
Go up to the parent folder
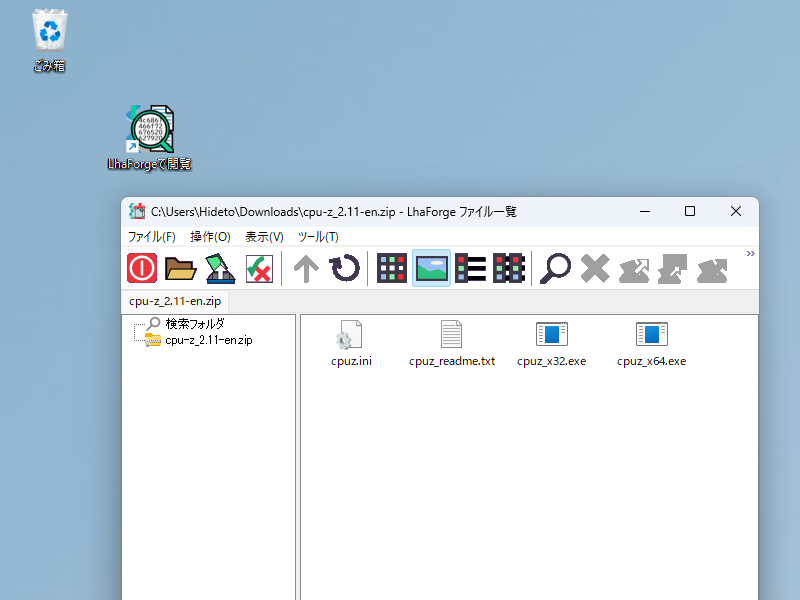click(305, 268)
